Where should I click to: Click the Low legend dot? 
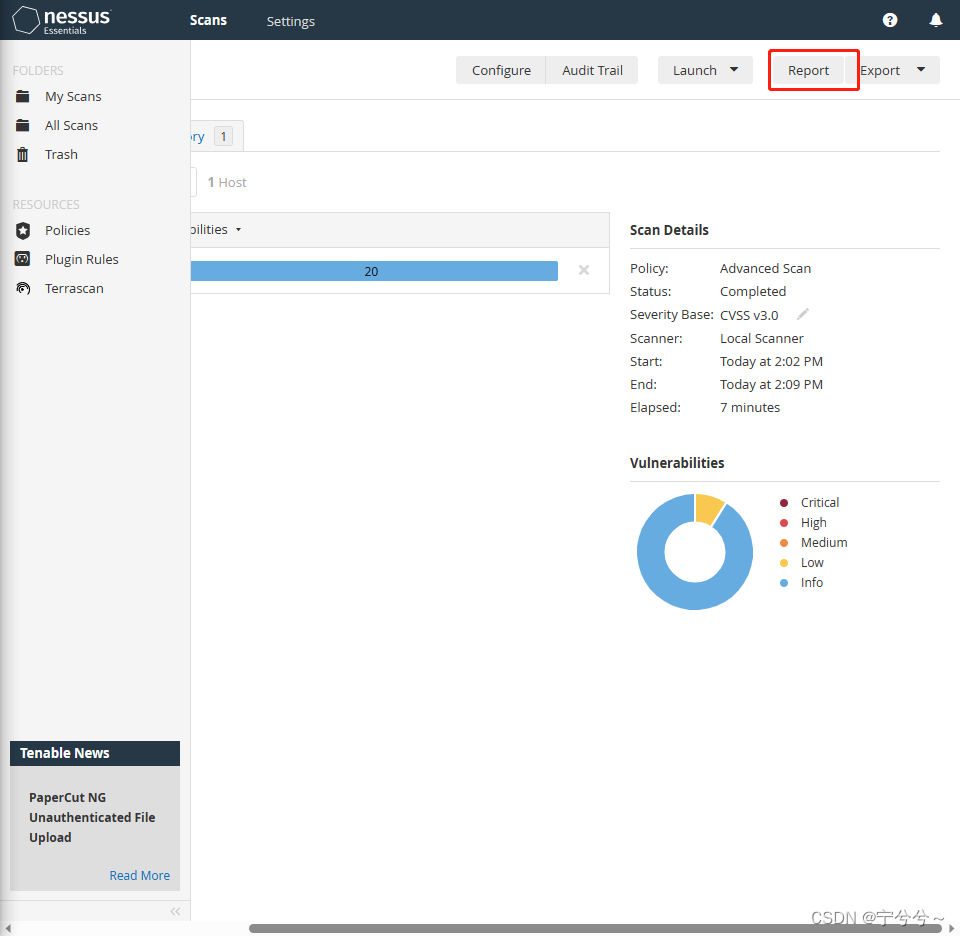coord(784,563)
